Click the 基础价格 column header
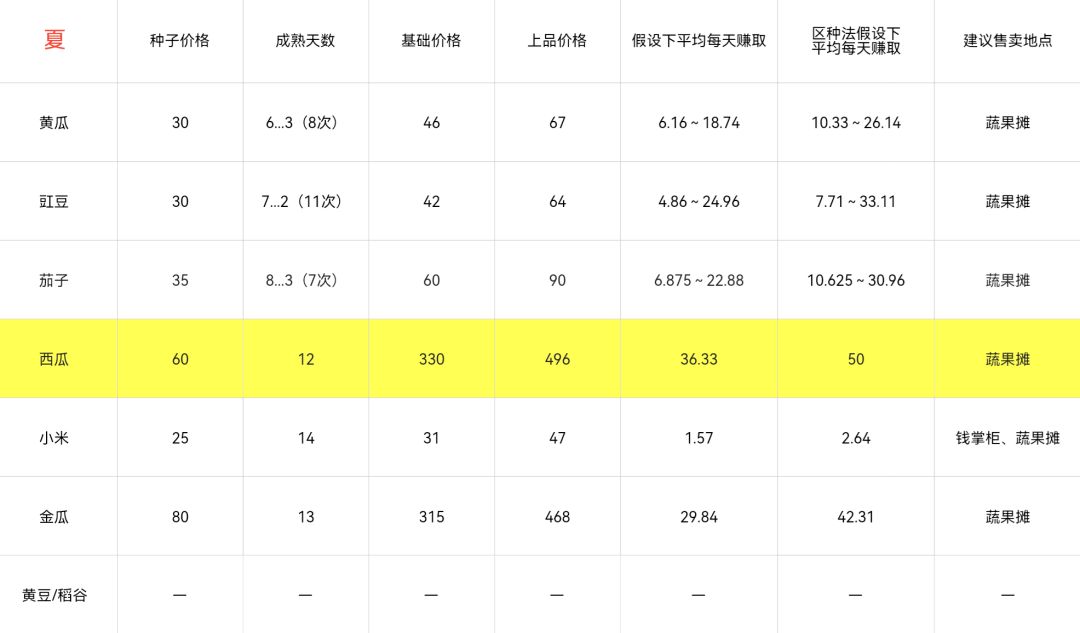The width and height of the screenshot is (1080, 633). (x=431, y=41)
